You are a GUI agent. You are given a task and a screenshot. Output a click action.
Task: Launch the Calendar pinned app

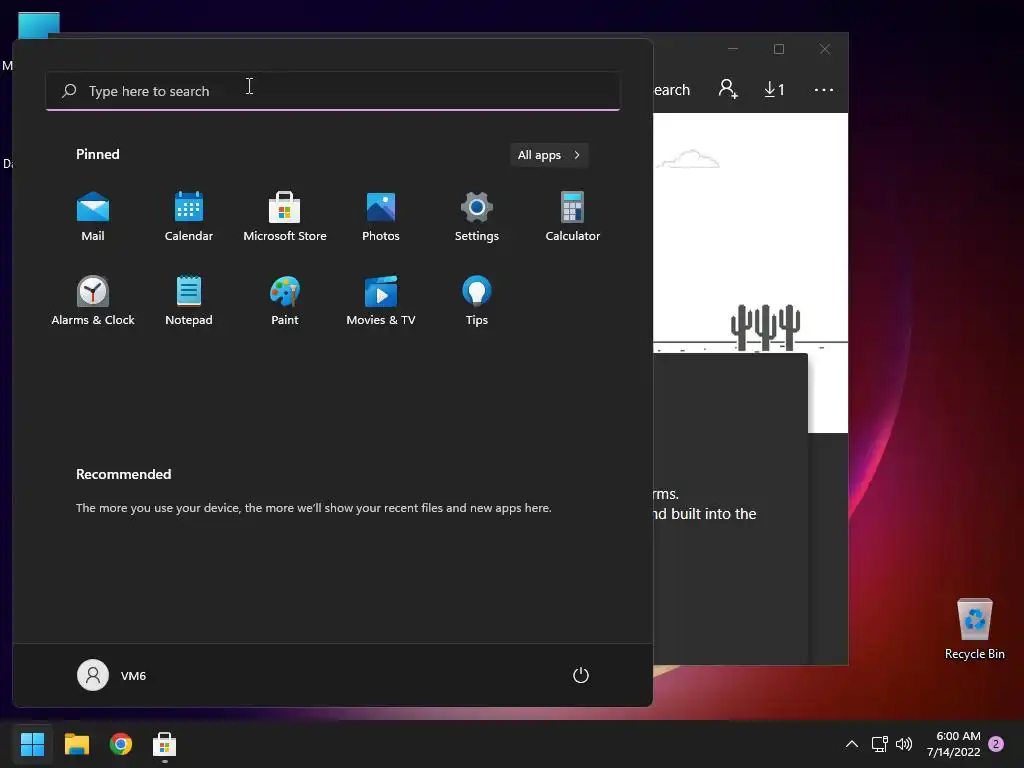pyautogui.click(x=189, y=217)
